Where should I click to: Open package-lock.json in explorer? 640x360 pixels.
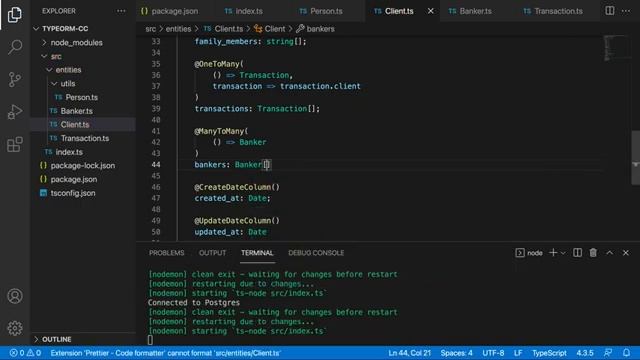click(x=82, y=166)
